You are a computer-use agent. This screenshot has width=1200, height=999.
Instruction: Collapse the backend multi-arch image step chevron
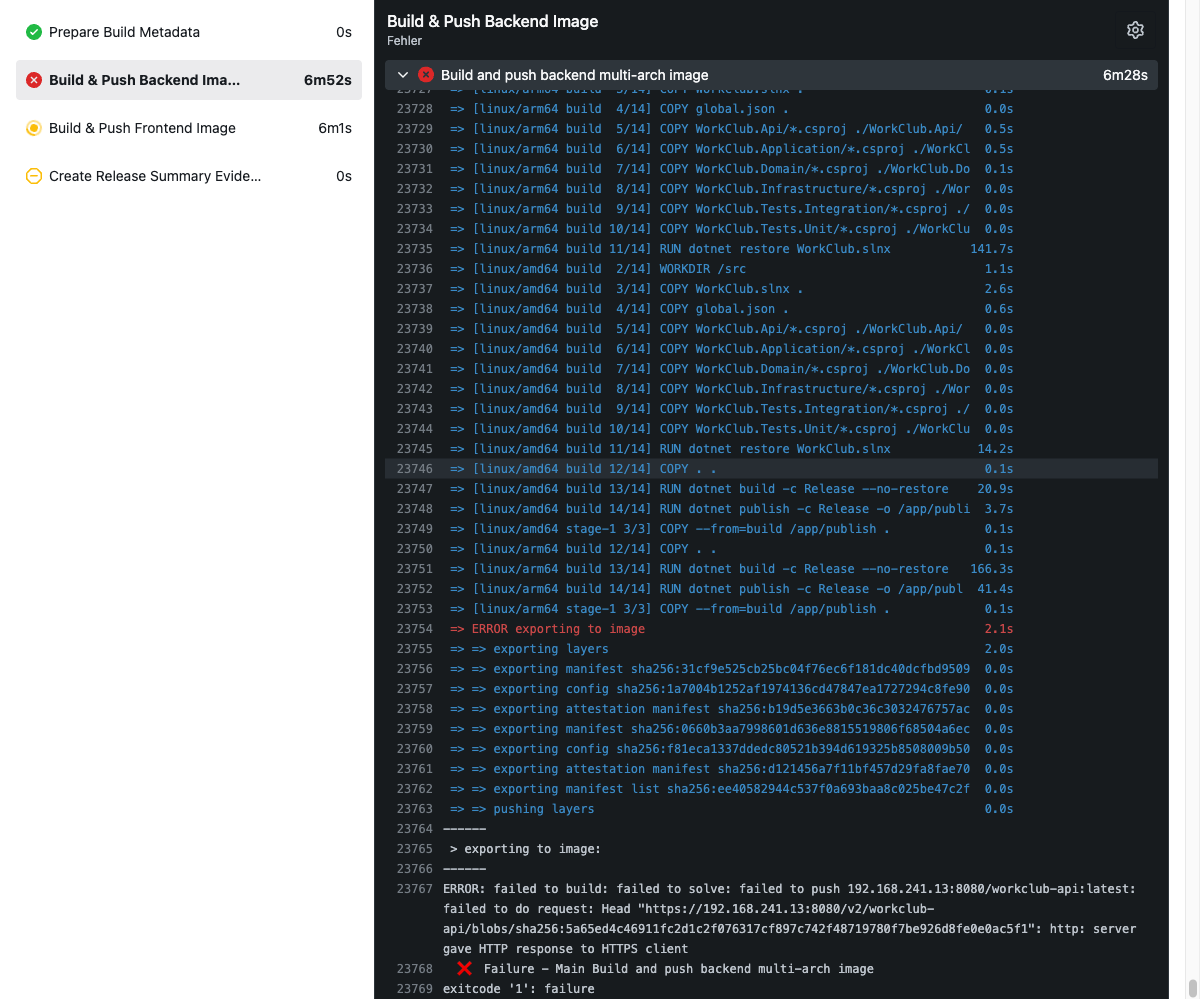click(403, 75)
